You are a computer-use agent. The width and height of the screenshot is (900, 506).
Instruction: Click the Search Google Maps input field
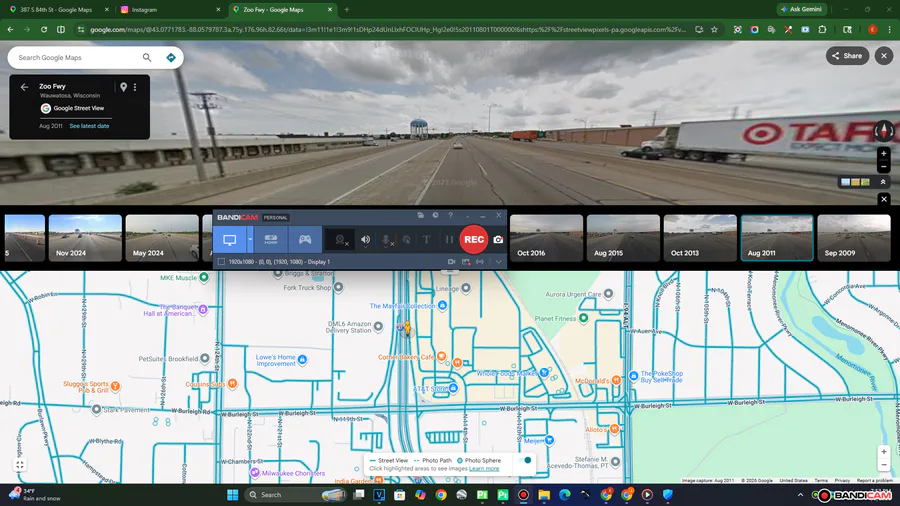[x=77, y=57]
